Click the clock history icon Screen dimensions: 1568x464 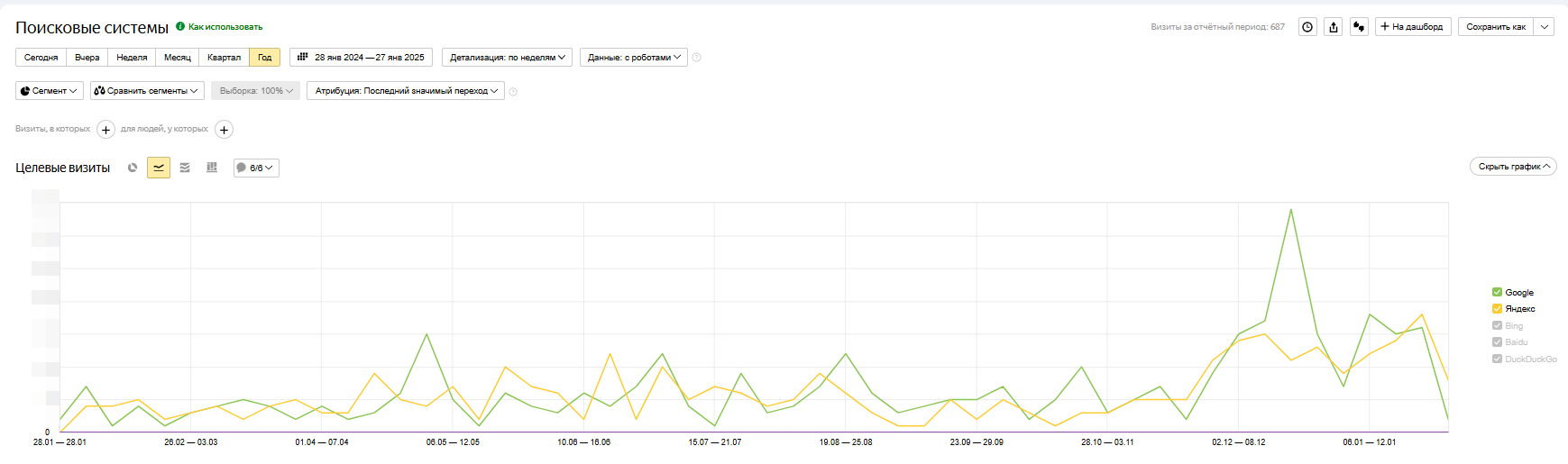1307,27
